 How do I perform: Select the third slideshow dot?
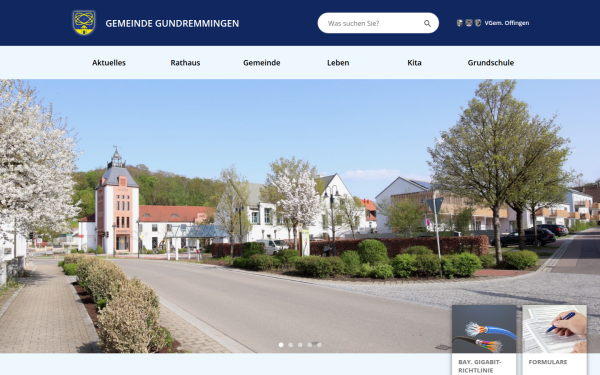(300, 345)
